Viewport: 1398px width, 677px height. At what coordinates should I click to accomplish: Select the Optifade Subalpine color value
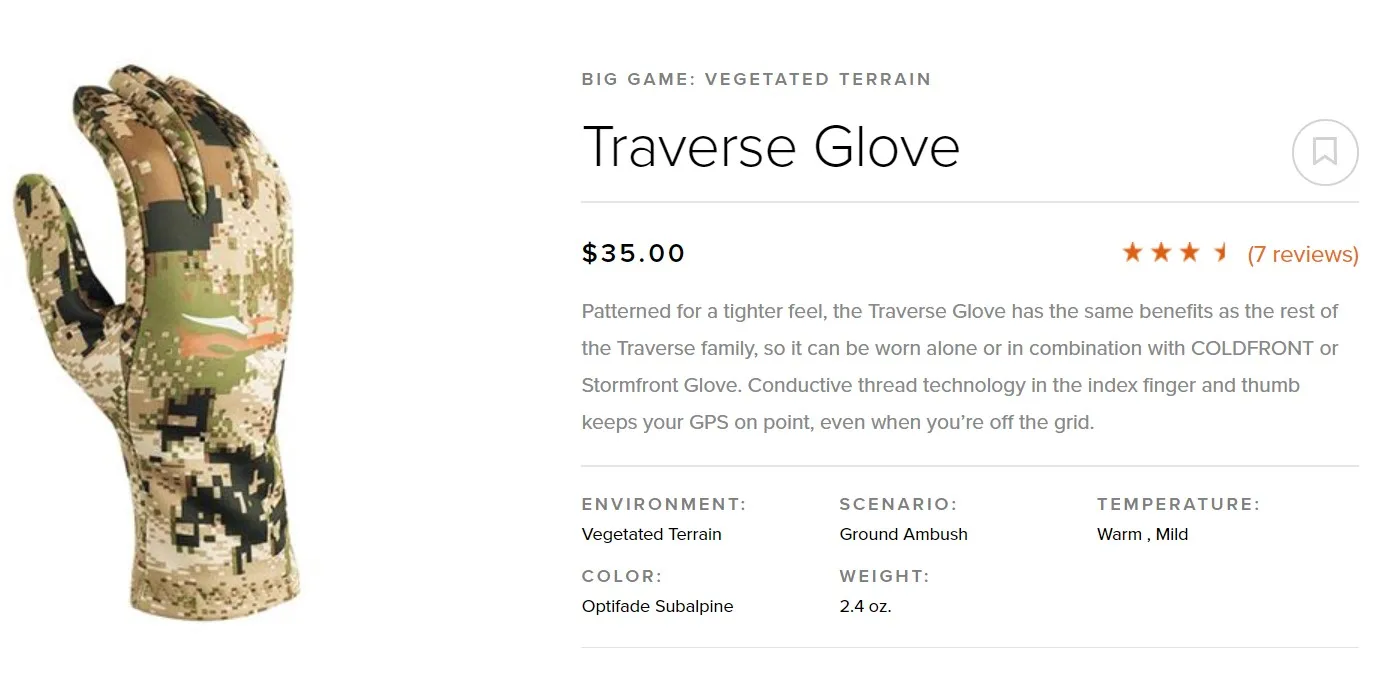(658, 606)
